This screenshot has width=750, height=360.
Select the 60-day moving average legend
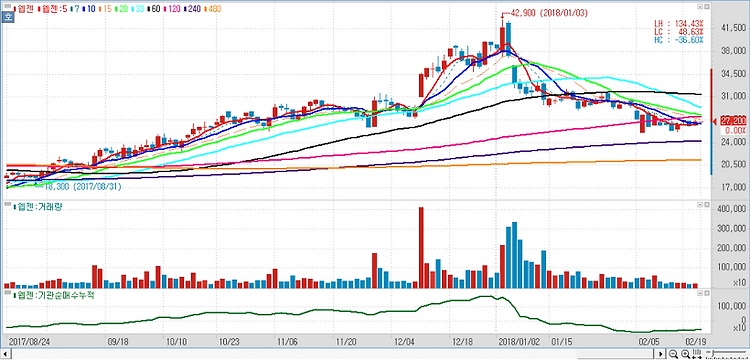coord(155,9)
